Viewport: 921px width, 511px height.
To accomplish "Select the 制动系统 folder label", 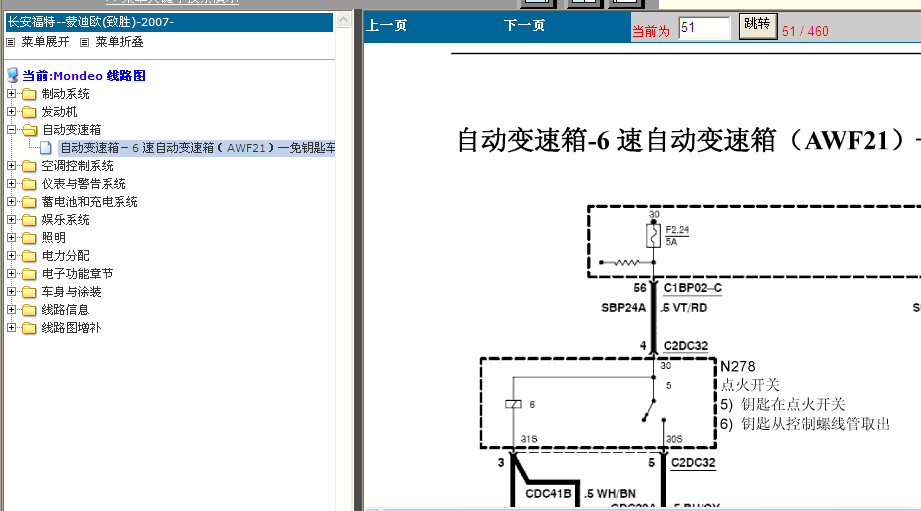I will 65,94.
